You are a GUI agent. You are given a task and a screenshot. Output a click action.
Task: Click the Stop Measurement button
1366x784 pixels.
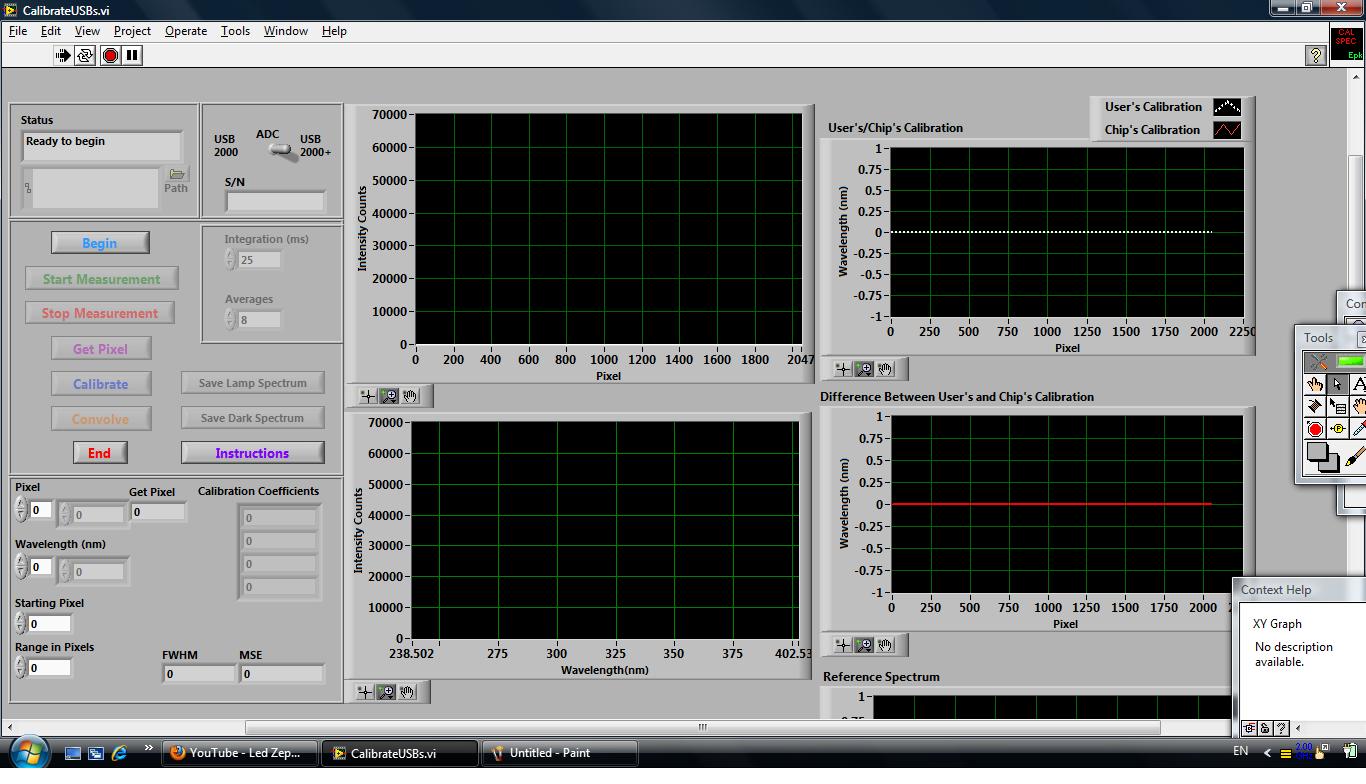100,313
